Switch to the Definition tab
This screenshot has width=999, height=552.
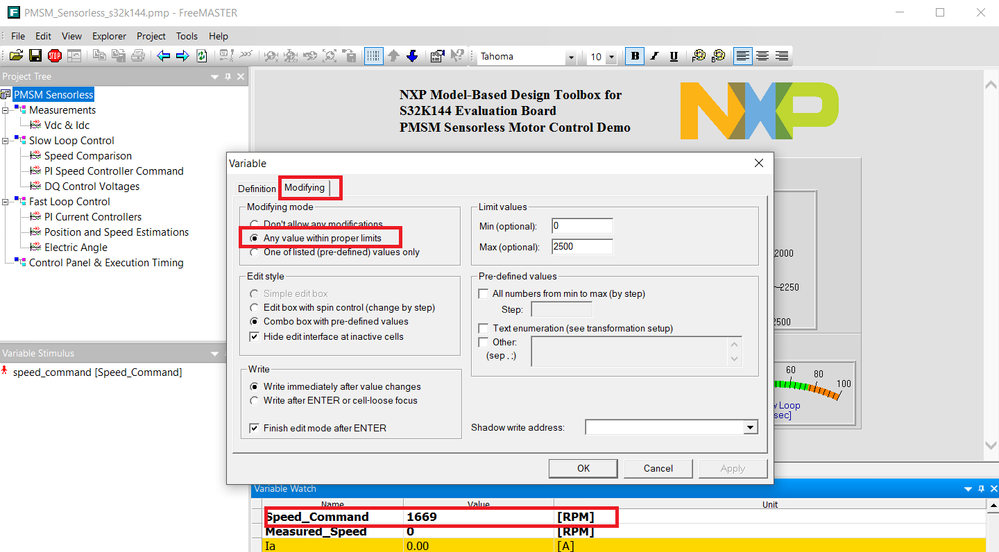coord(257,189)
